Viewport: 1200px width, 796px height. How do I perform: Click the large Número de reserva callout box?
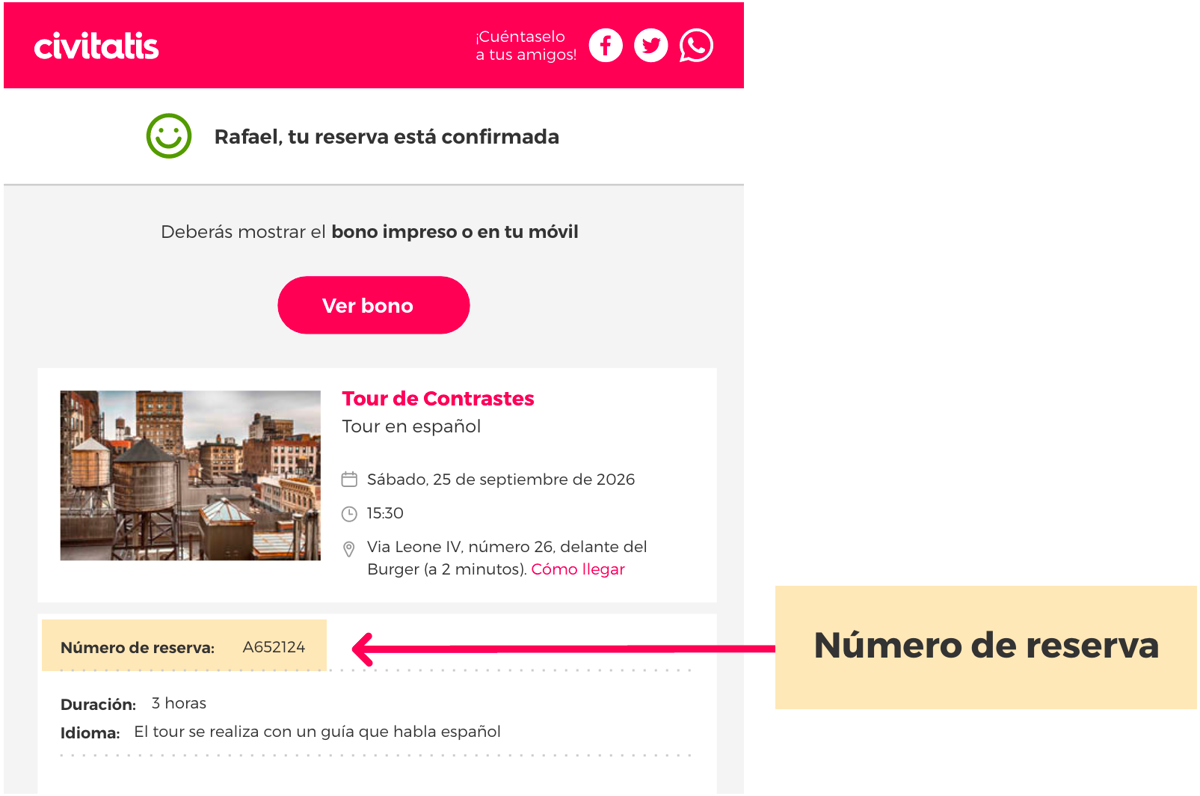pos(985,646)
